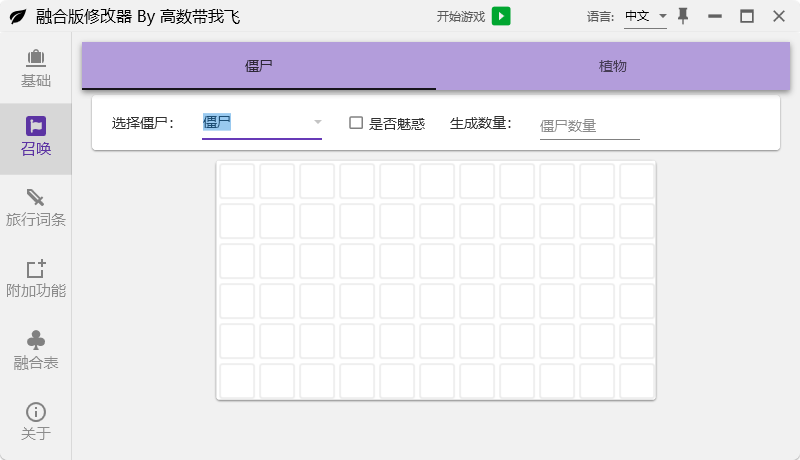
Task: Open the 旅行词条 sidebar section
Action: click(36, 208)
